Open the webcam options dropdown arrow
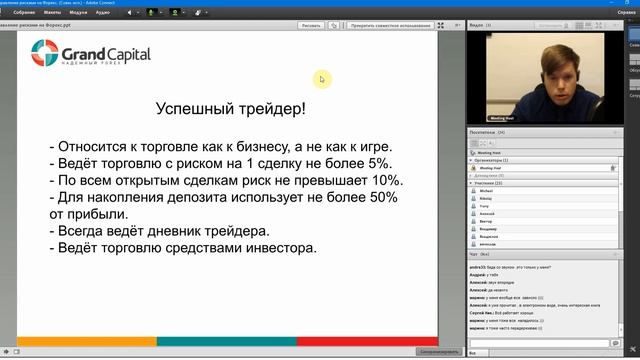The height and width of the screenshot is (360, 640). pos(184,13)
